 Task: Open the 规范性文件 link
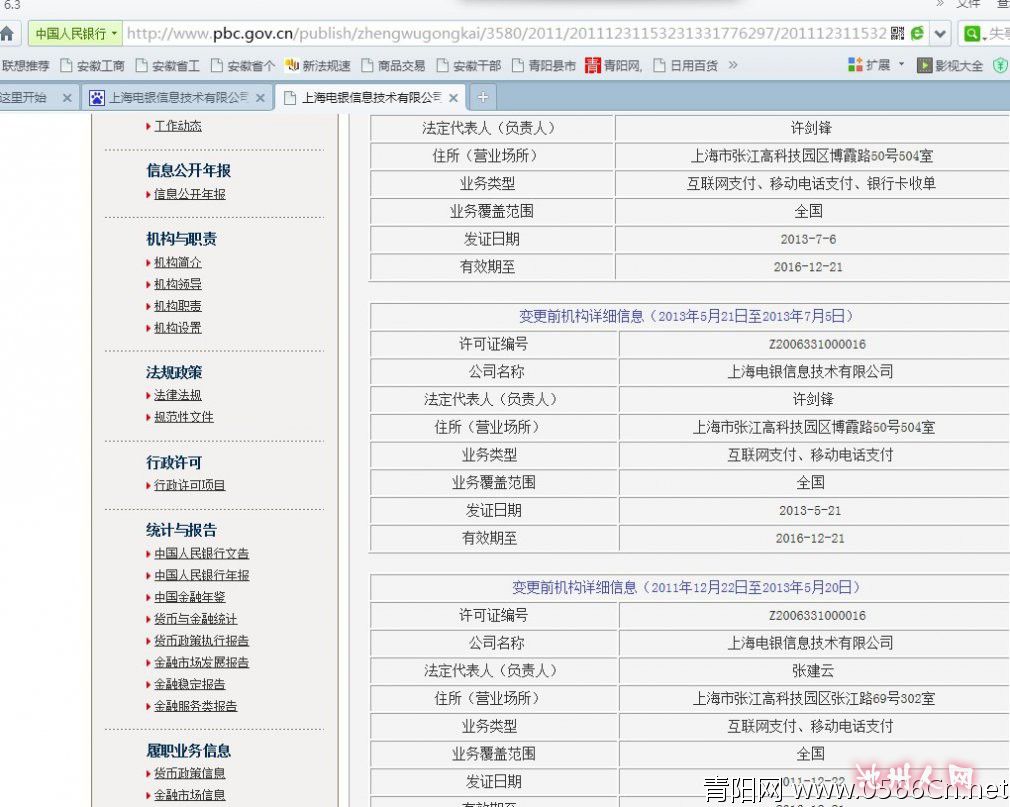coord(184,417)
